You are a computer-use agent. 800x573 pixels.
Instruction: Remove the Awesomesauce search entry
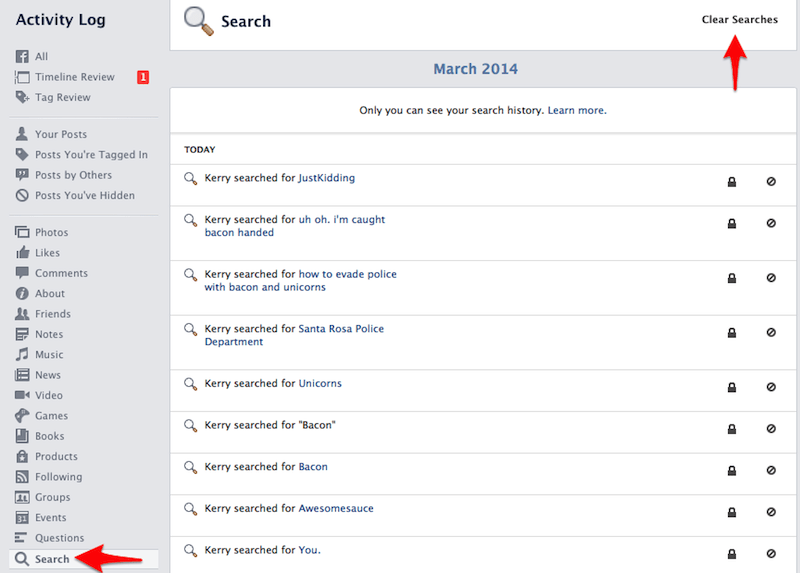771,512
